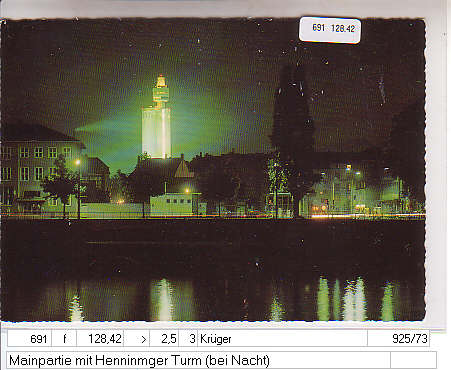Screen dimensions: 451x370
Task: Click the greater-than arrow cell
Action: click(x=137, y=339)
